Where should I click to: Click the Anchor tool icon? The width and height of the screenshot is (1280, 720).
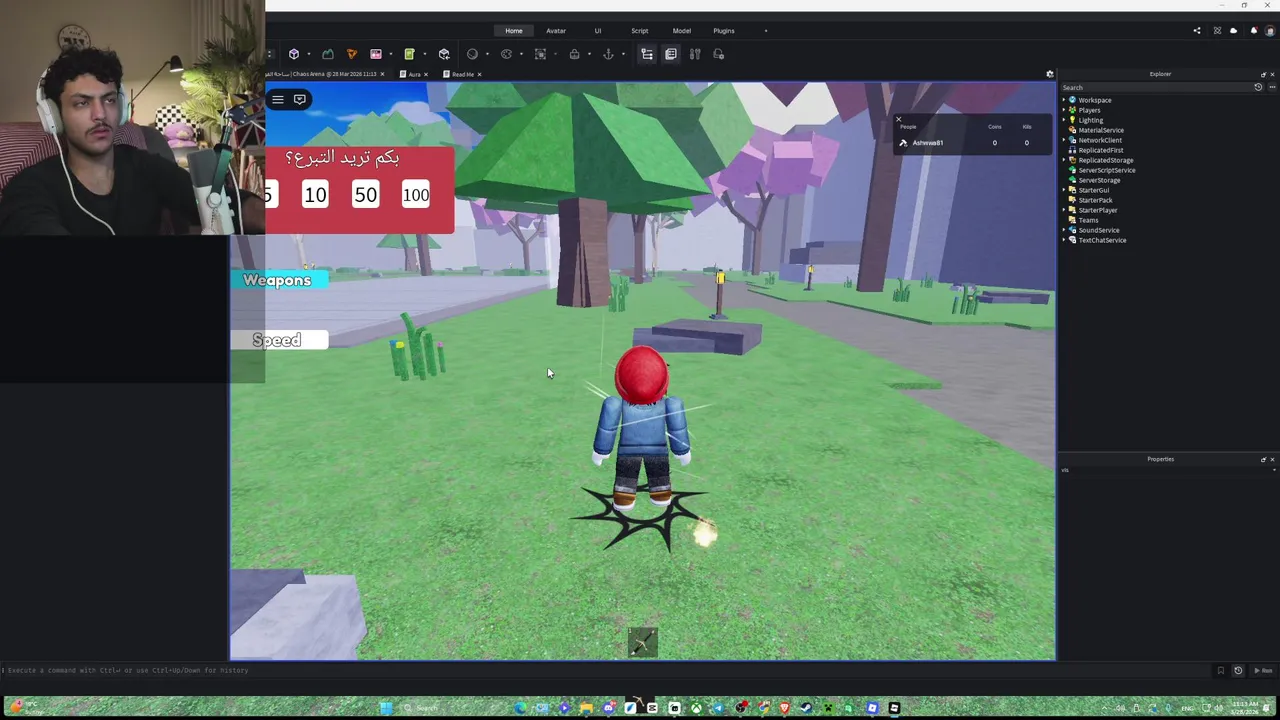(608, 54)
